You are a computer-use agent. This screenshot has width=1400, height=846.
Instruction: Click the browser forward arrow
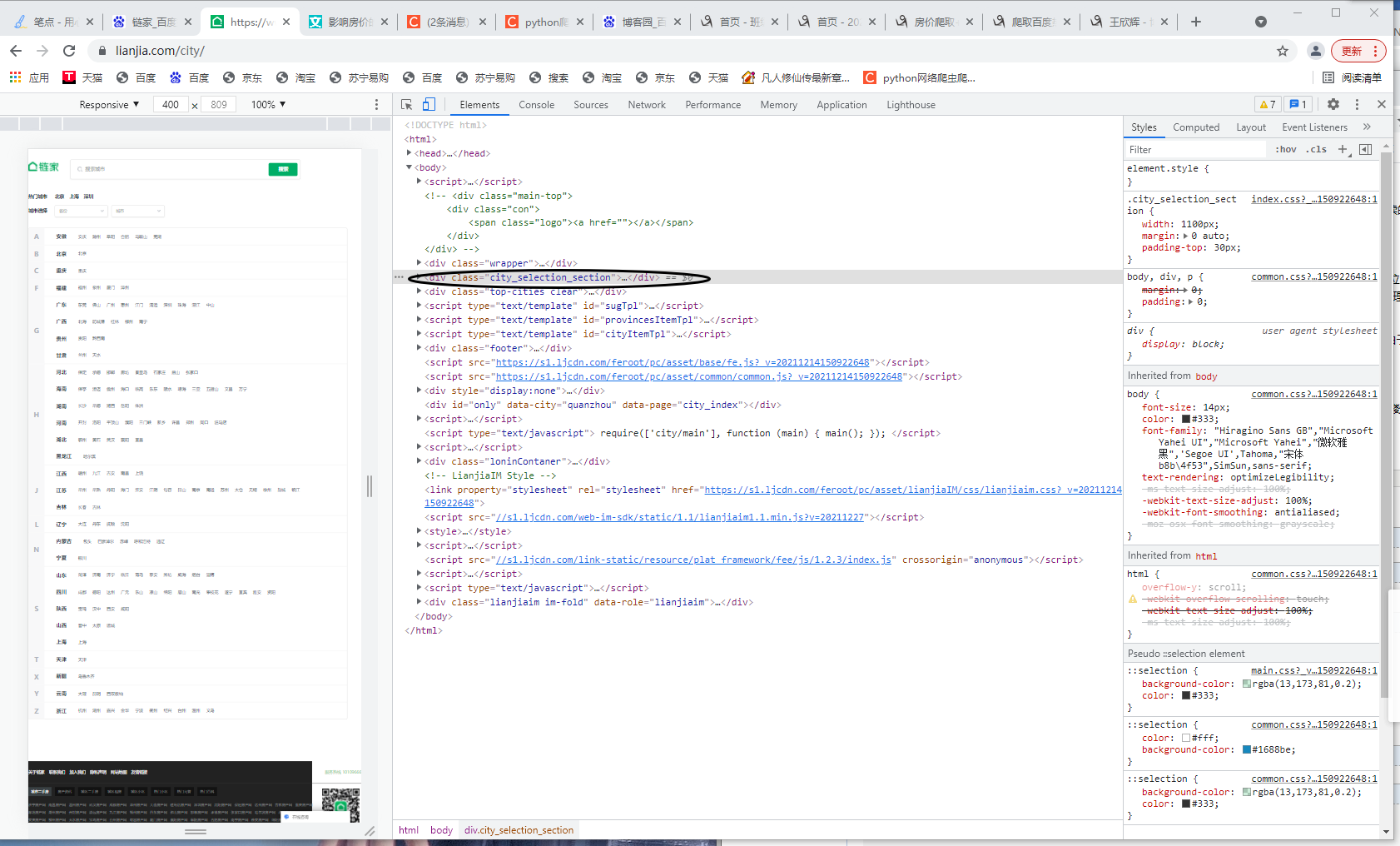coord(42,51)
